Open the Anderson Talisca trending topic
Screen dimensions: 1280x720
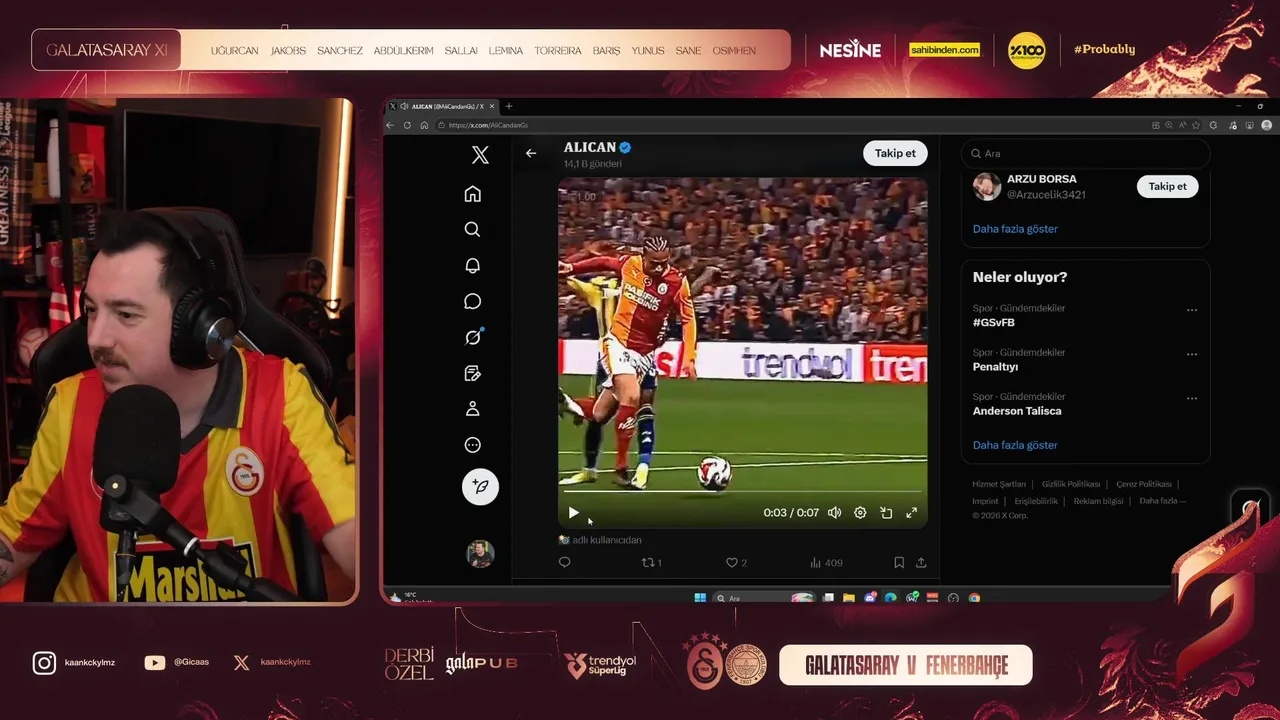coord(1017,411)
